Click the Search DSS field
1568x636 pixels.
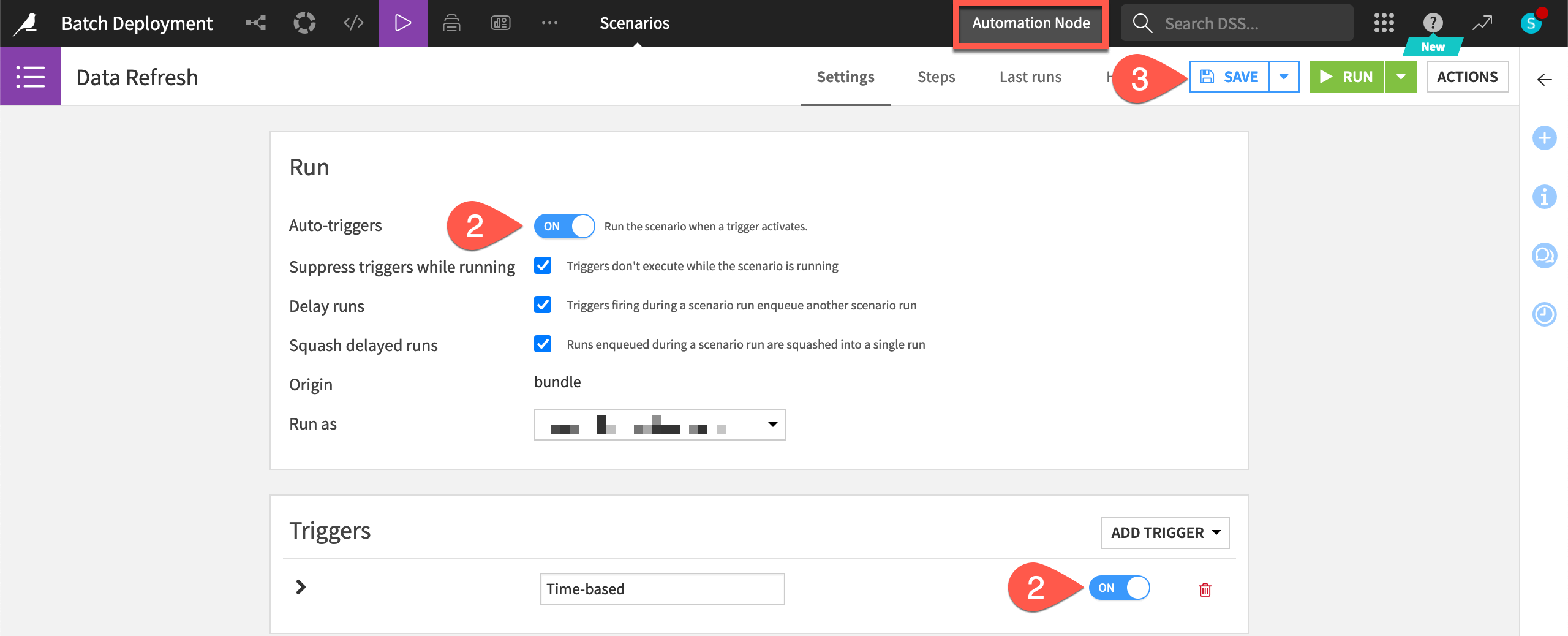pyautogui.click(x=1237, y=23)
